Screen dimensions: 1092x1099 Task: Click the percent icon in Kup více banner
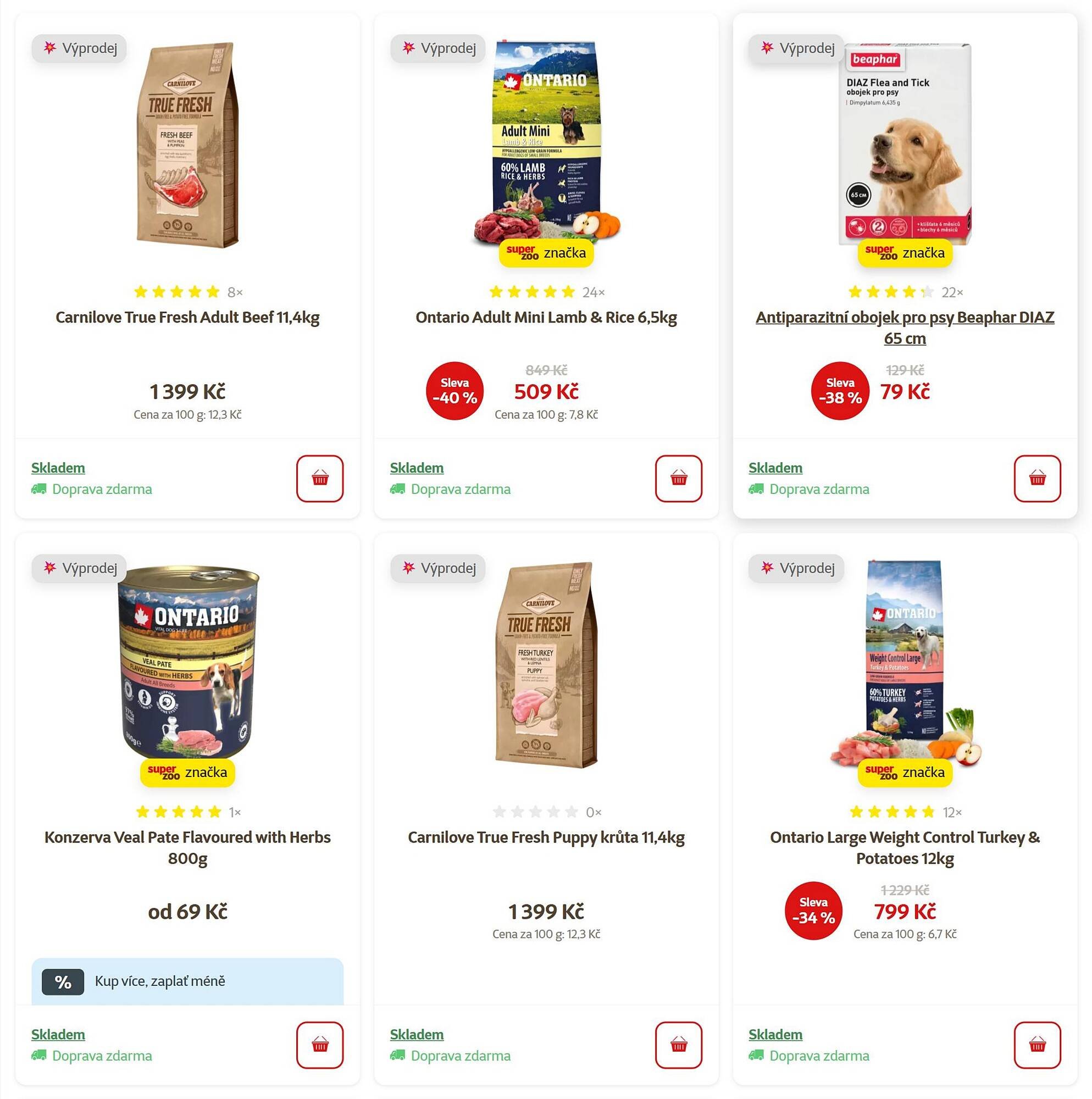[x=63, y=982]
